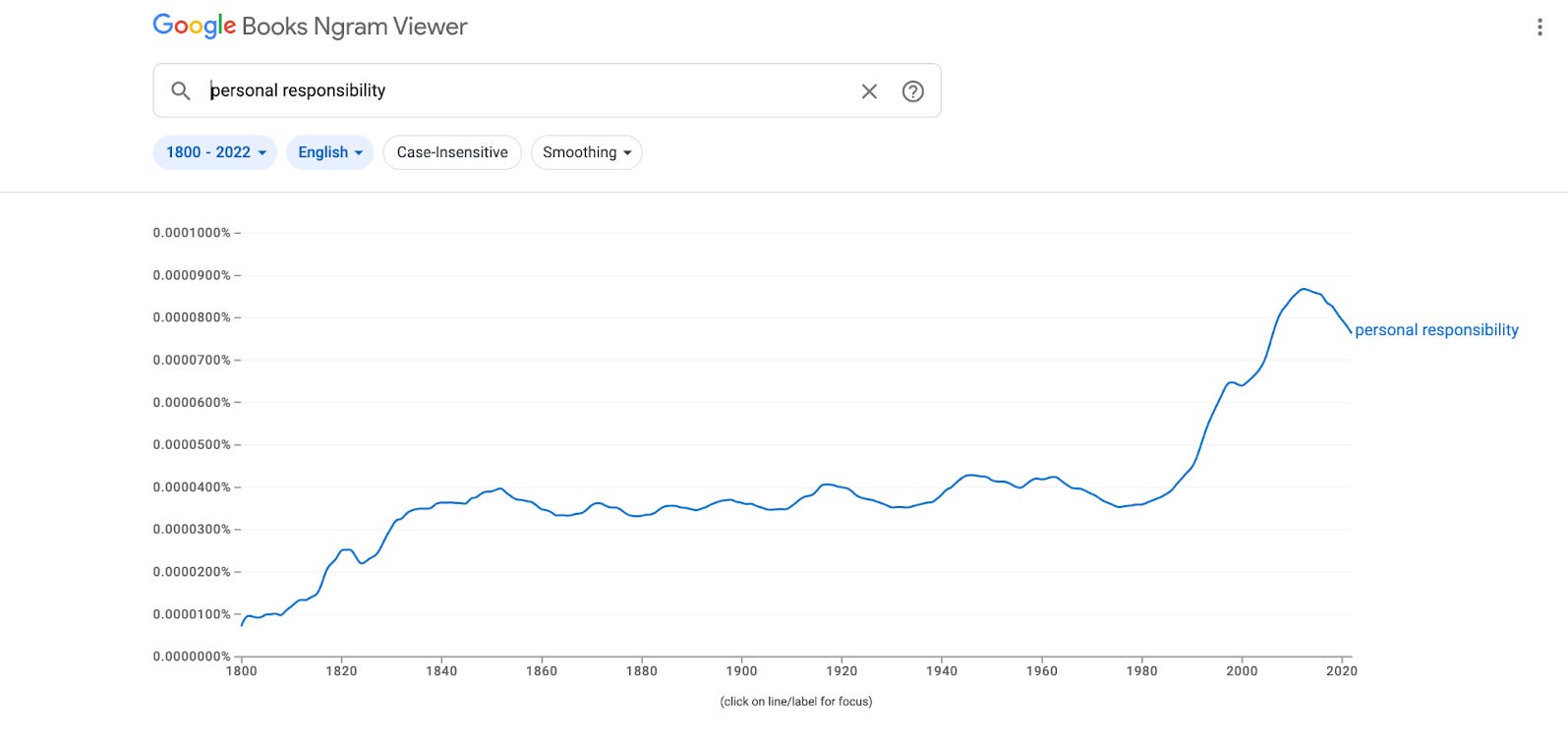Click the 0.0000600% y-axis label
The height and width of the screenshot is (742, 1568).
[x=192, y=402]
